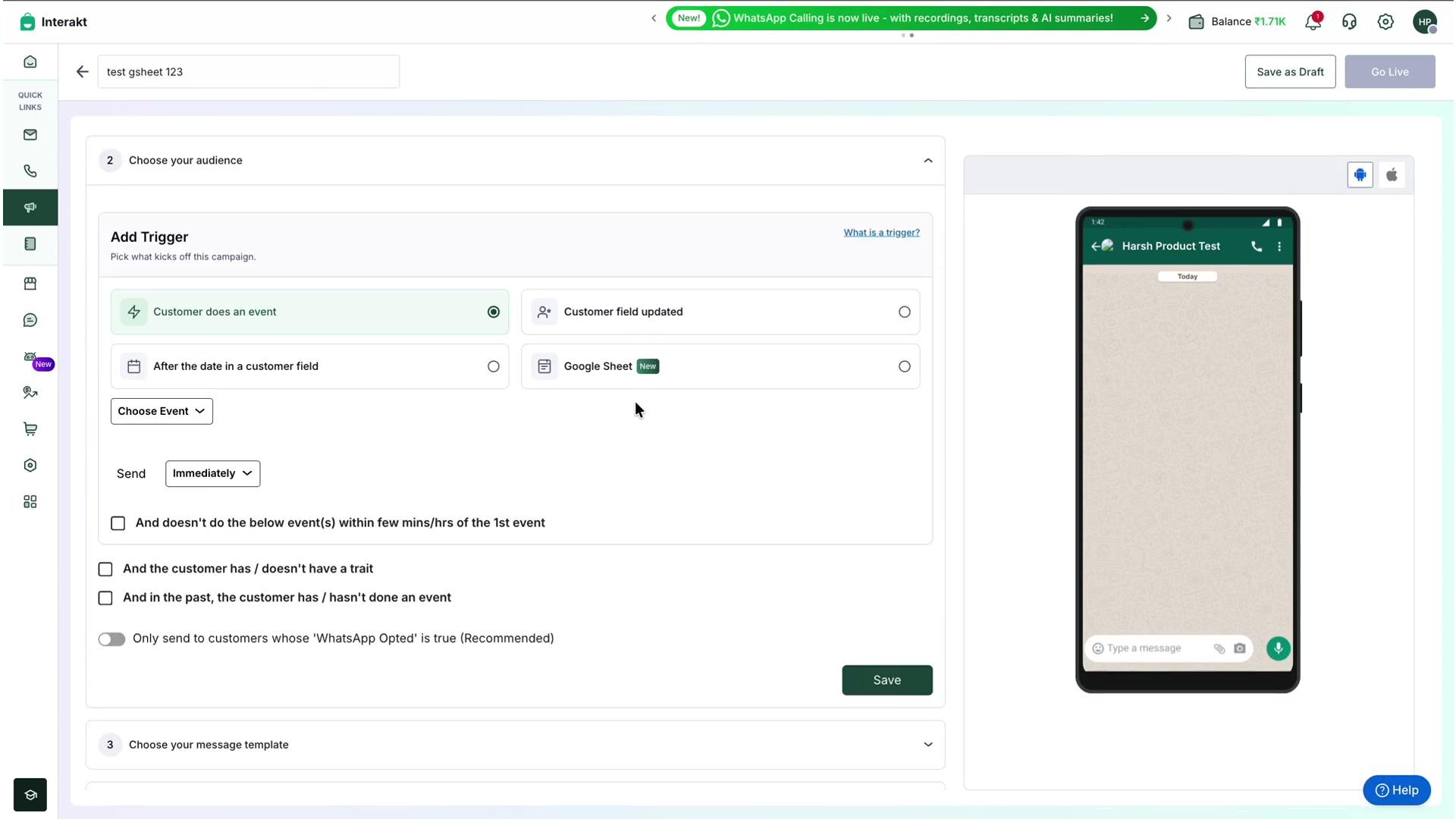Open the phone calls icon in sidebar
The width and height of the screenshot is (1456, 819).
[x=30, y=171]
